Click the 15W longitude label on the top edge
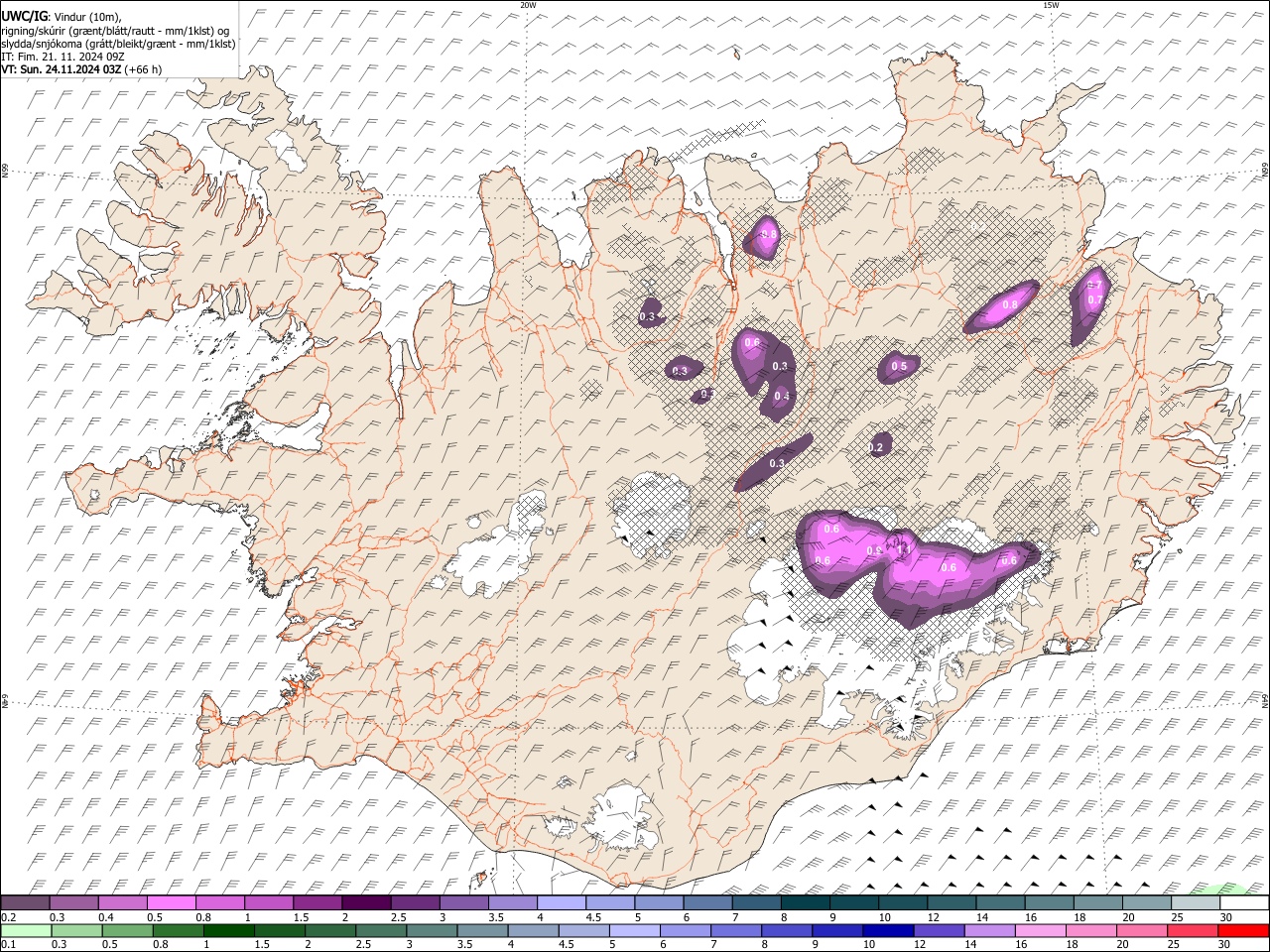This screenshot has height=952, width=1270. (x=1051, y=5)
